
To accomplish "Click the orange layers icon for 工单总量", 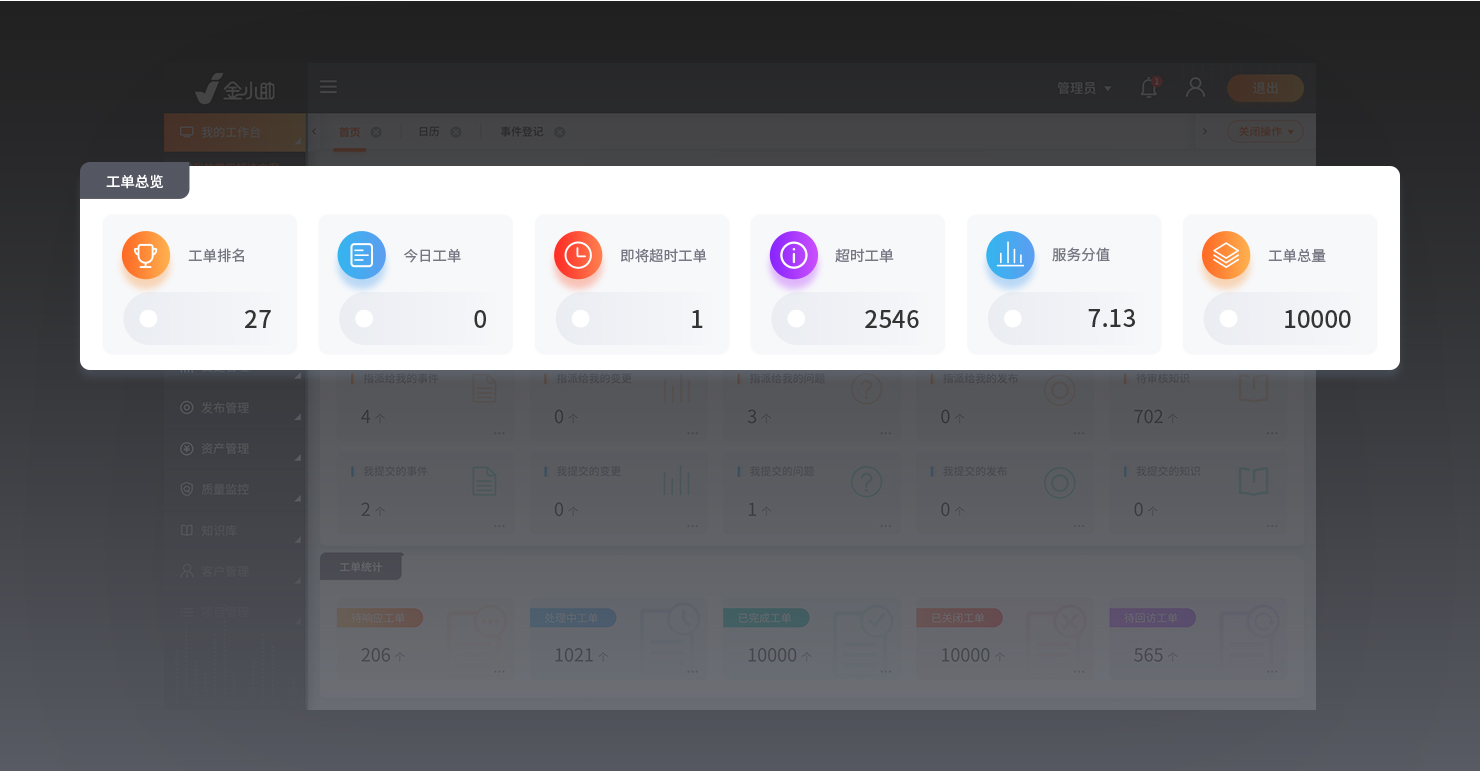I will pyautogui.click(x=1226, y=255).
